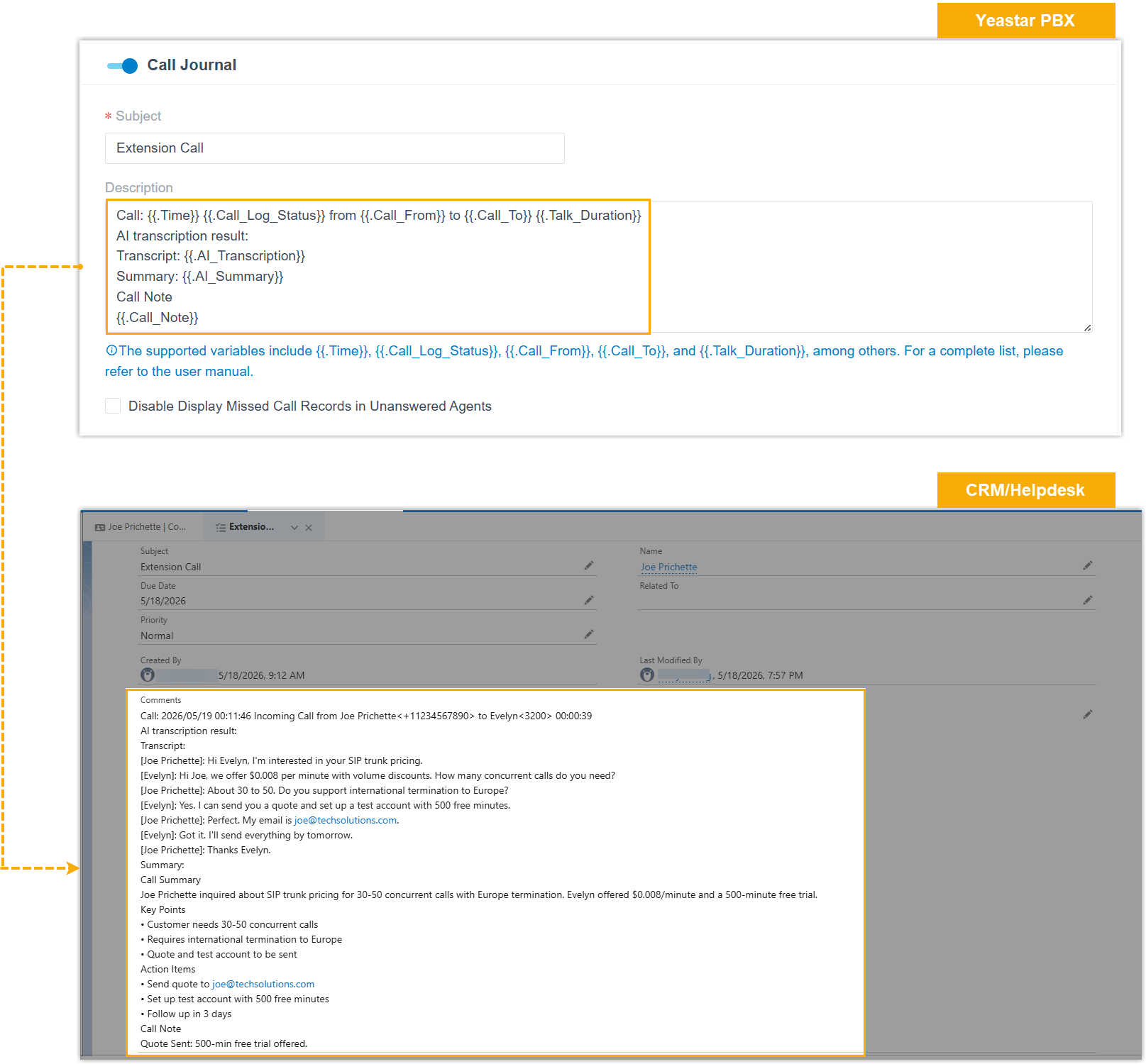Click 'Quote Sent: 500-min free trial offered.'

click(224, 1043)
